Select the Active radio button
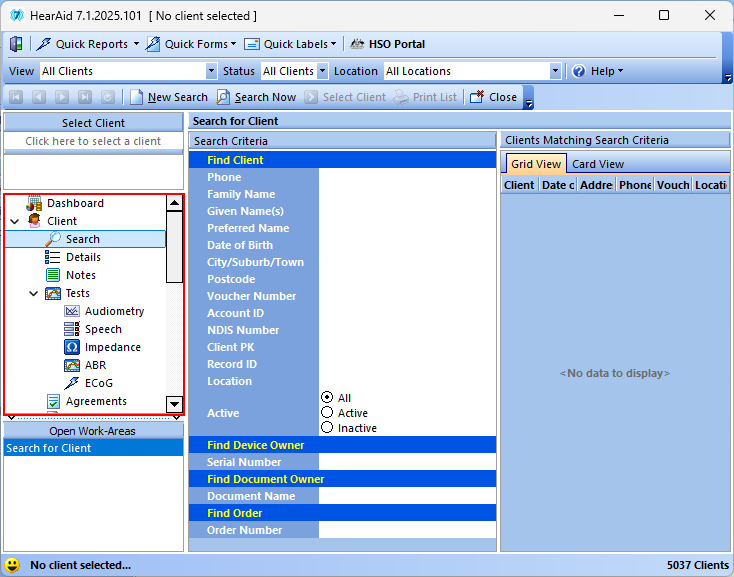The image size is (734, 577). click(x=327, y=412)
